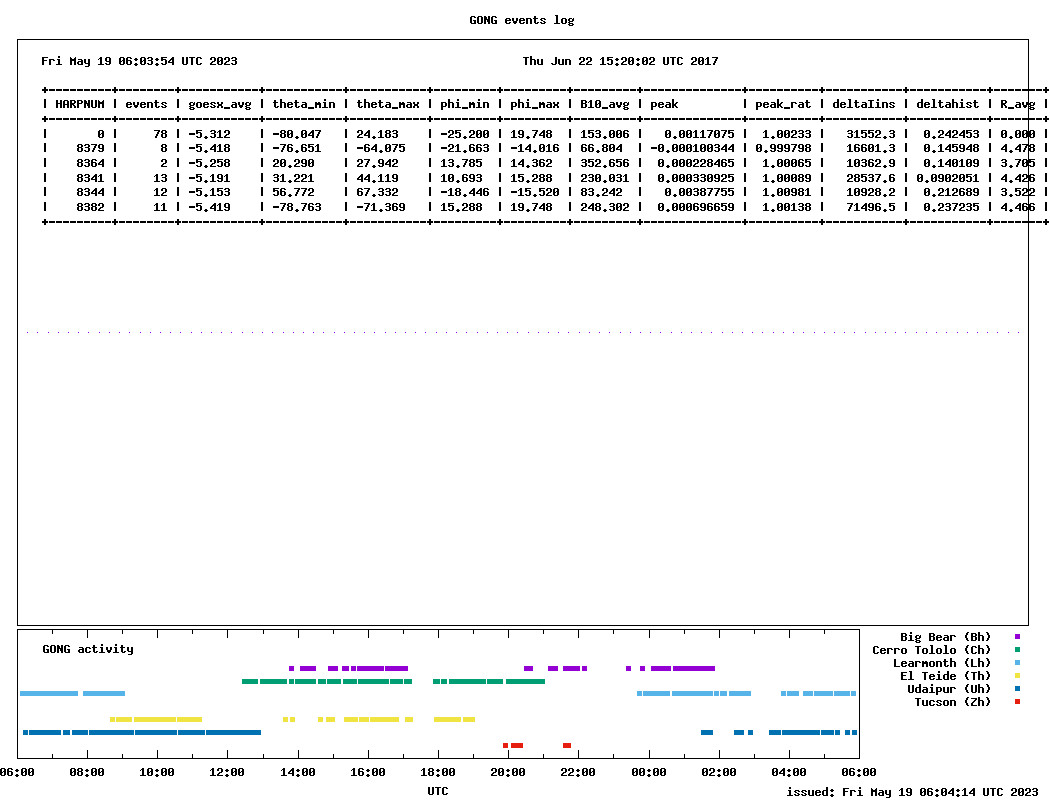Image resolution: width=1050 pixels, height=800 pixels.
Task: Select the 'Tucson (Zh)' legend label
Action: click(952, 702)
